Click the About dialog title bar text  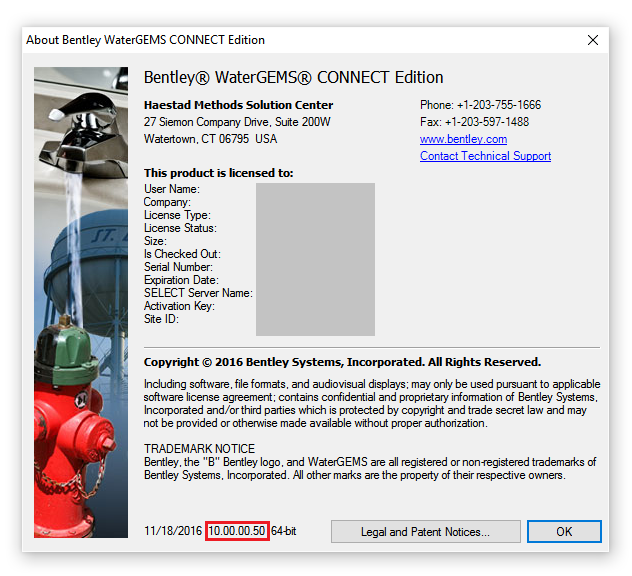tap(146, 40)
